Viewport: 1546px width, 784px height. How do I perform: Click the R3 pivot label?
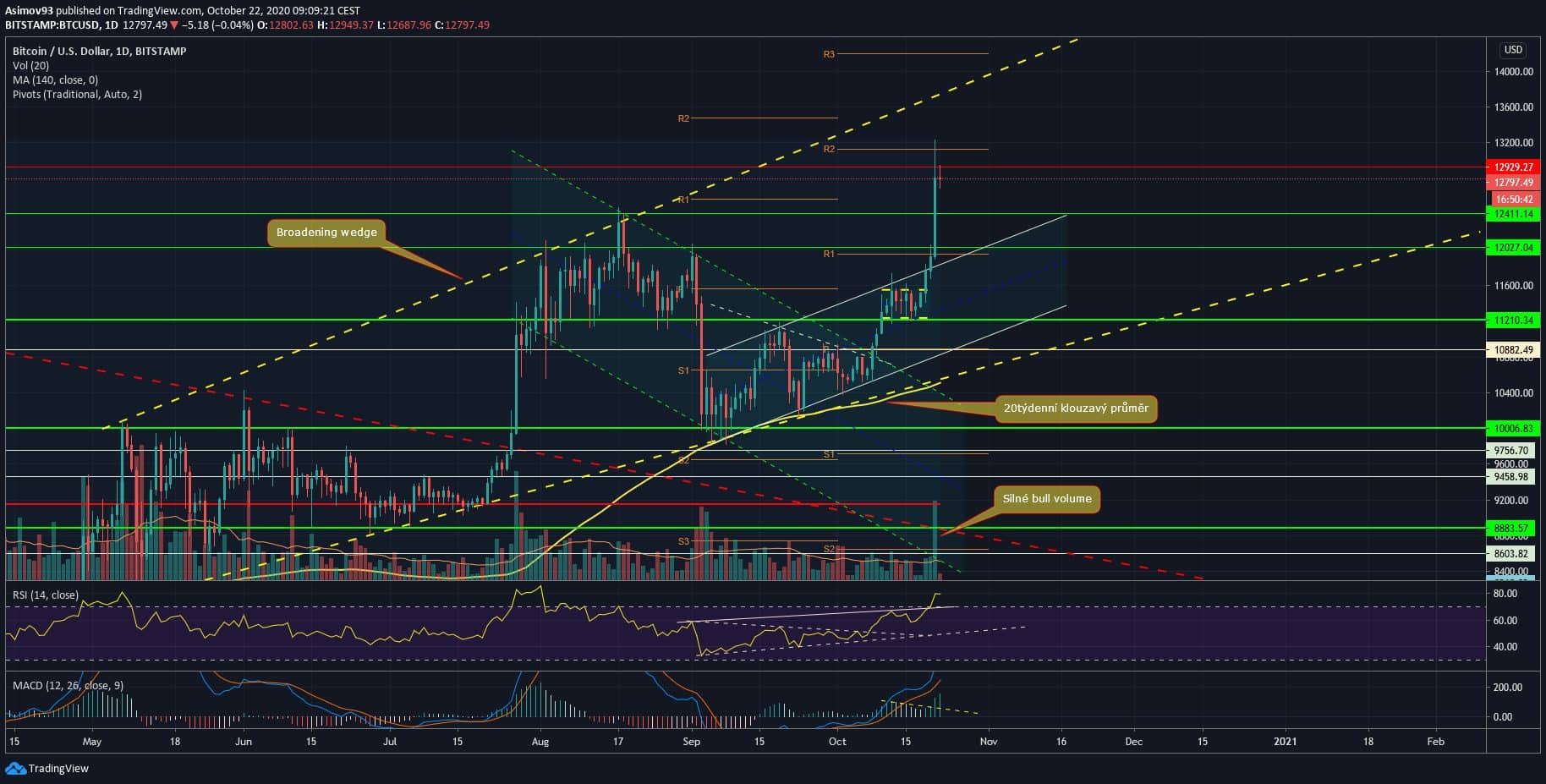829,54
